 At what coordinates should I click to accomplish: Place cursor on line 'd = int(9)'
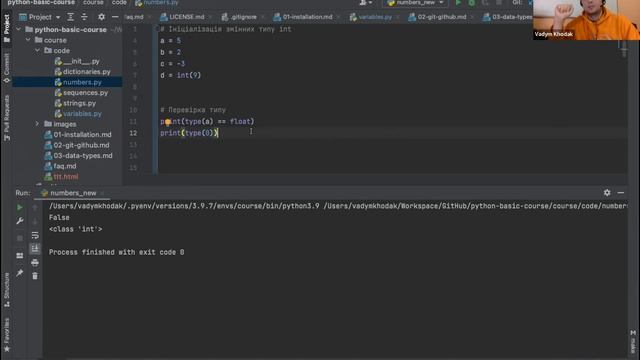180,75
